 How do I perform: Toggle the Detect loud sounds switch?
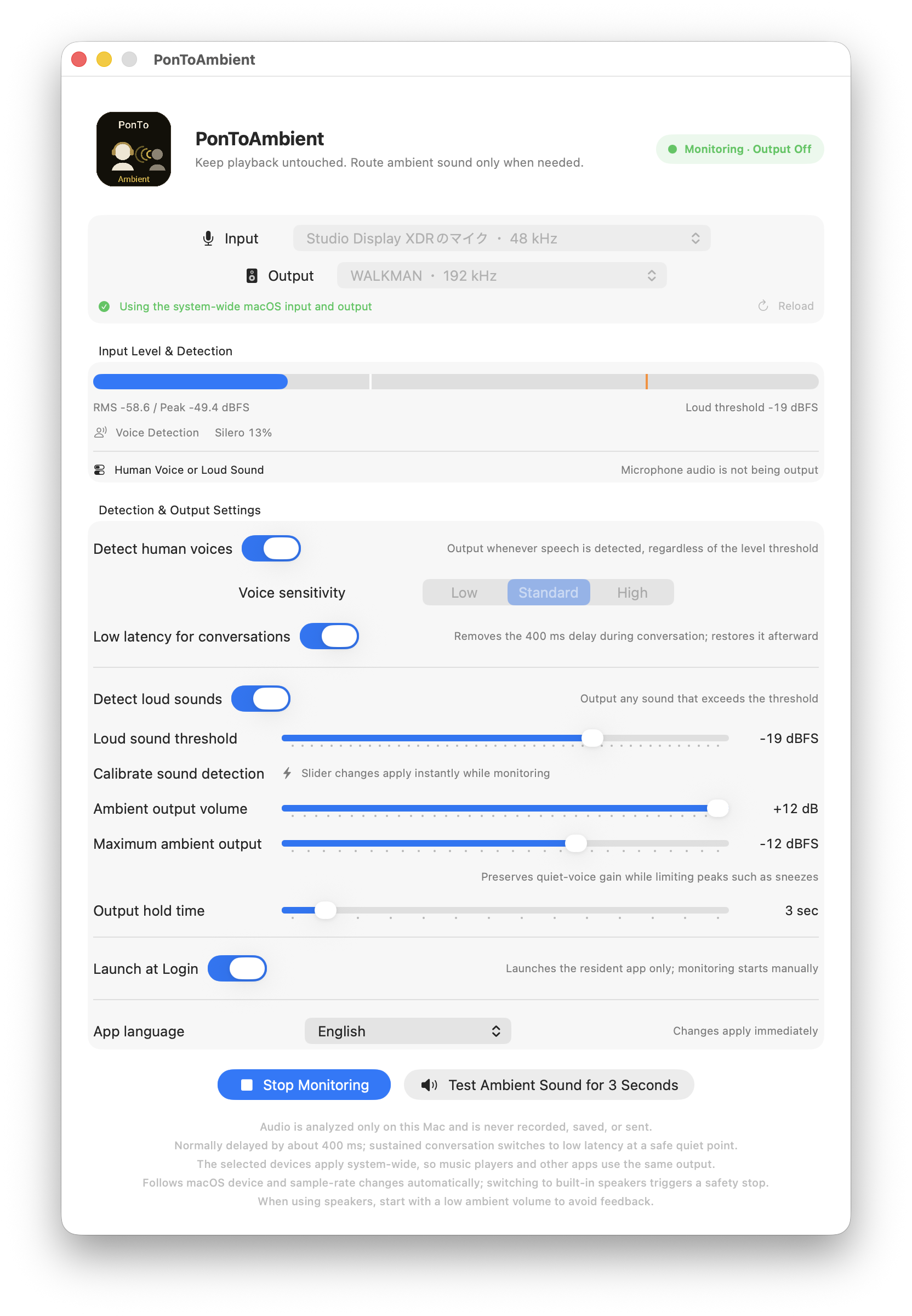261,699
